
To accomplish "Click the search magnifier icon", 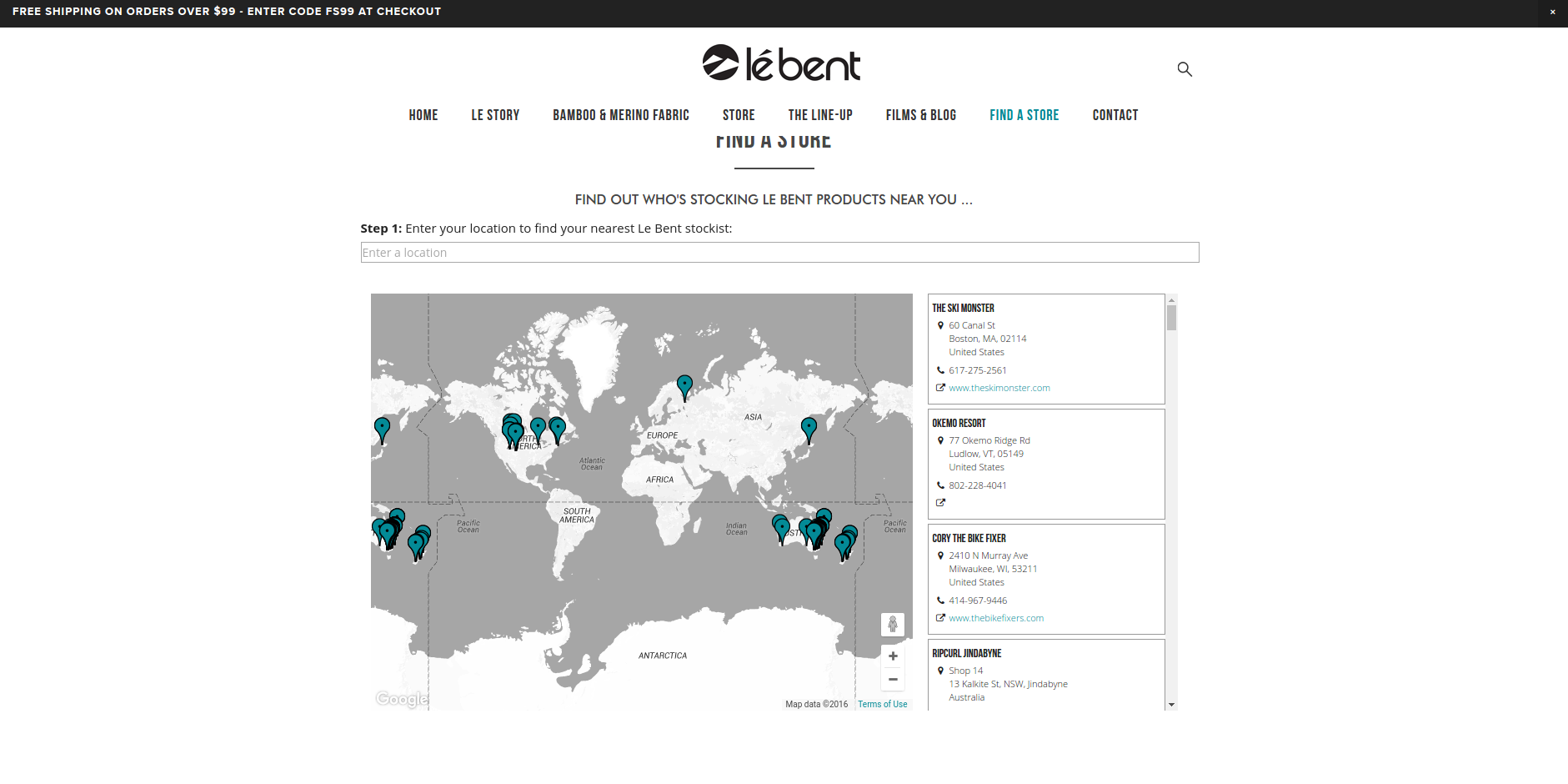I will pos(1184,69).
